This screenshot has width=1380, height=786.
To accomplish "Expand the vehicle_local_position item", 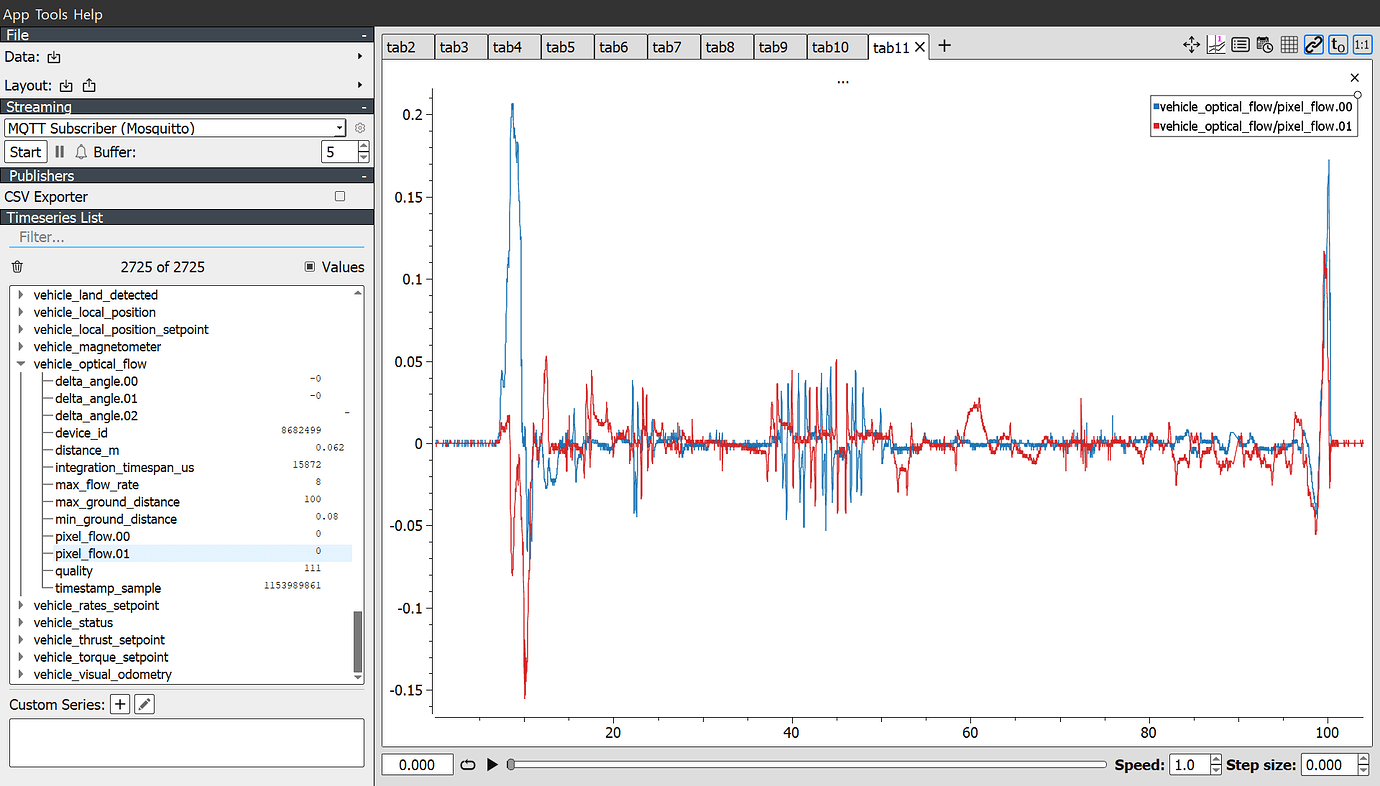I will click(21, 312).
